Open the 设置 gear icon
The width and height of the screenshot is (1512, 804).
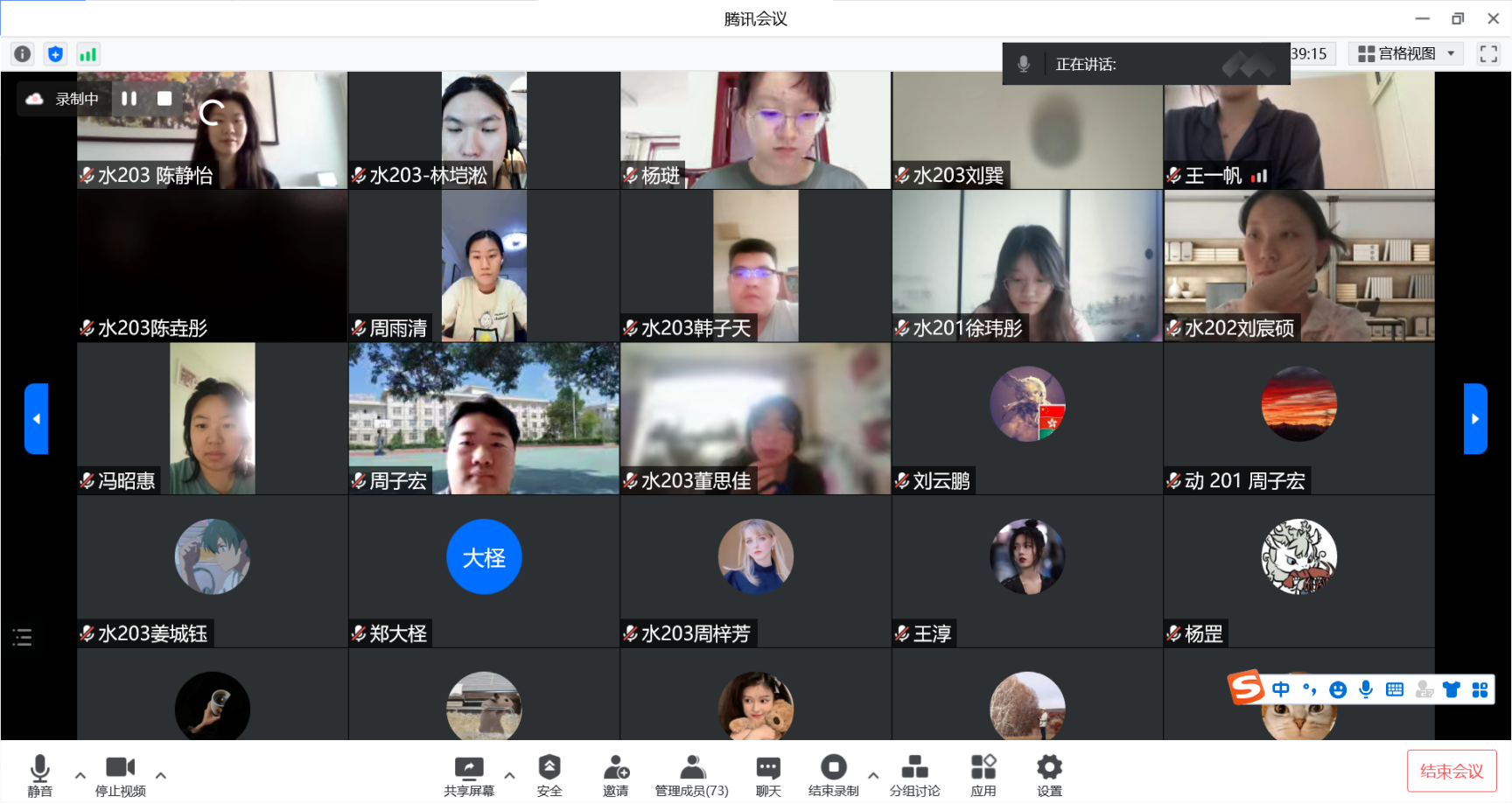(x=1049, y=774)
